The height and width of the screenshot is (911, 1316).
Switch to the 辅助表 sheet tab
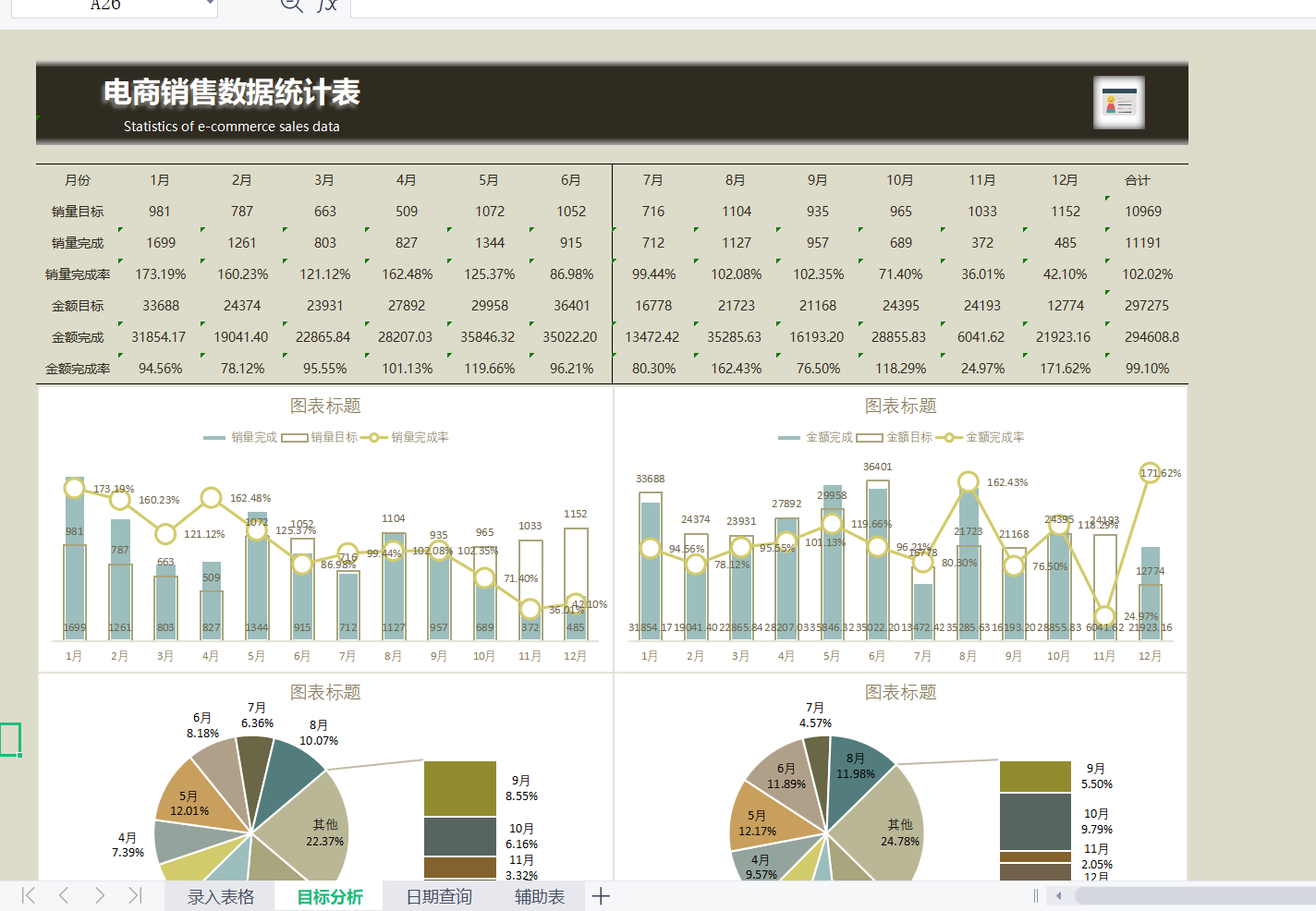pyautogui.click(x=540, y=896)
